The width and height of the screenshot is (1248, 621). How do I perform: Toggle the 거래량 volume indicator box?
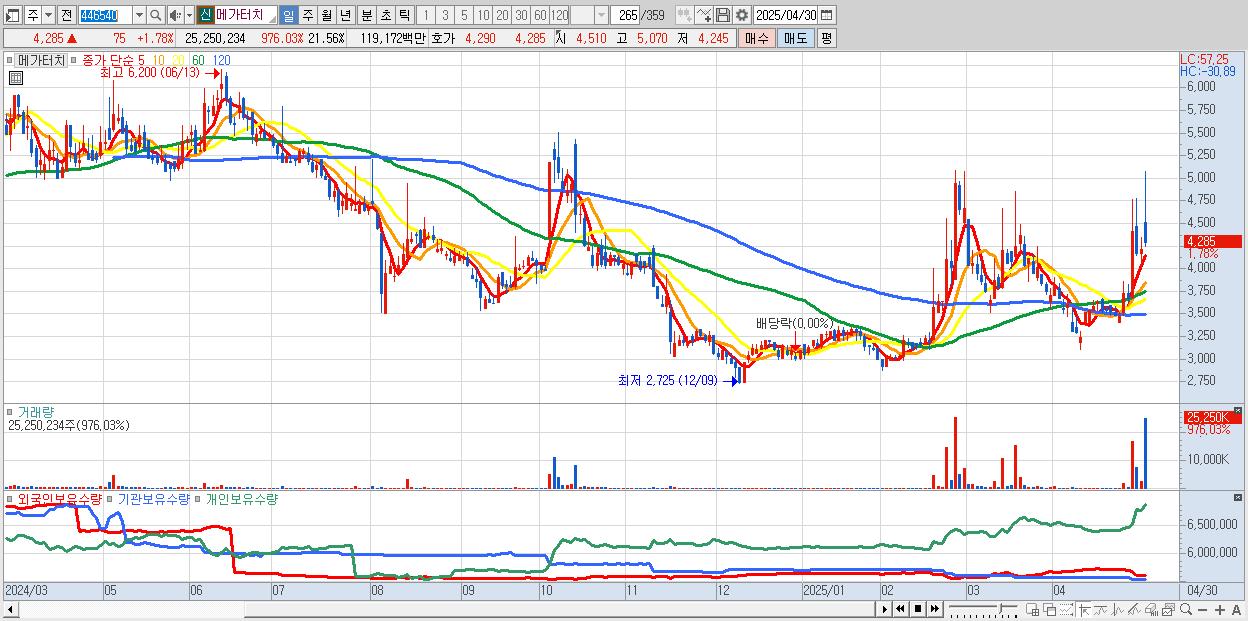[10, 412]
